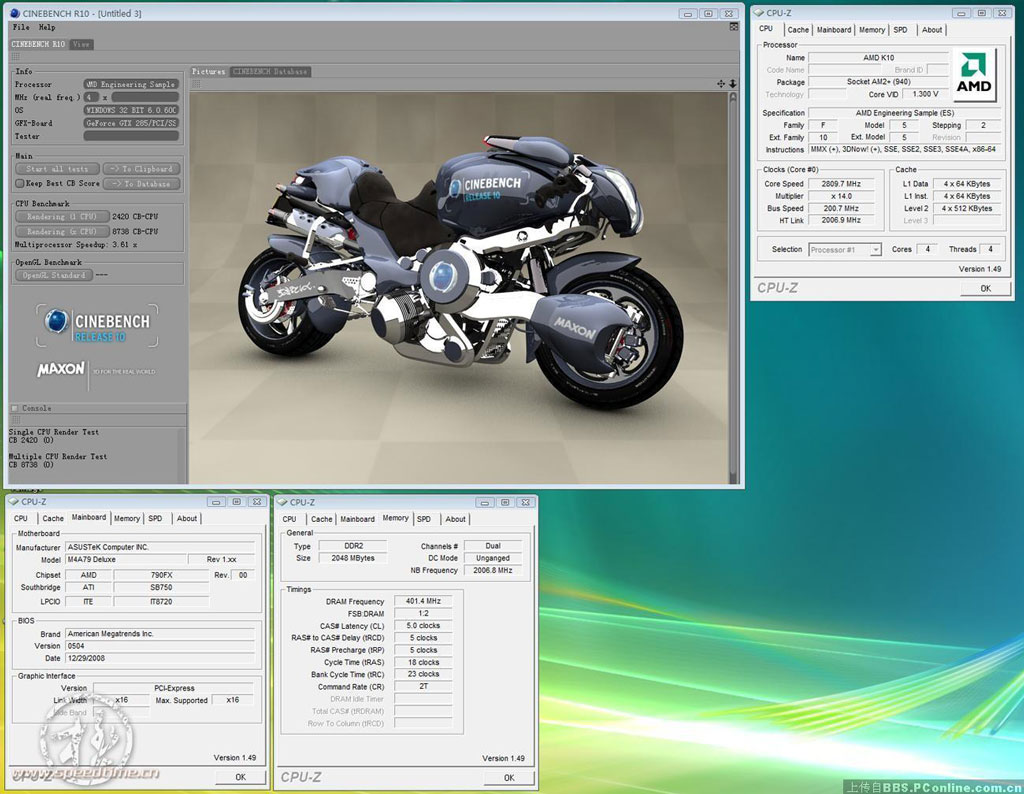Select the Cache tab in top-right CPU-Z
Screen dimensions: 1024x794
798,30
